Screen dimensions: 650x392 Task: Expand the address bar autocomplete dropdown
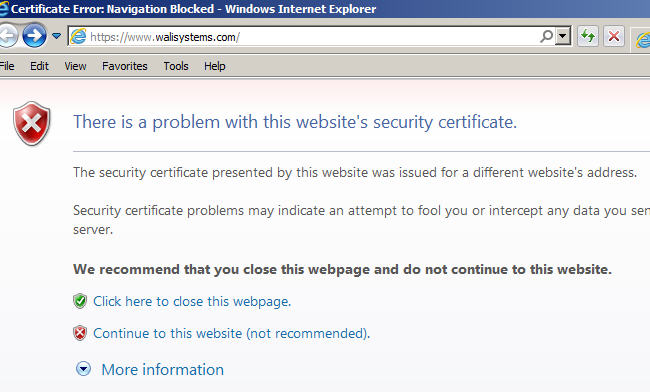(x=563, y=36)
